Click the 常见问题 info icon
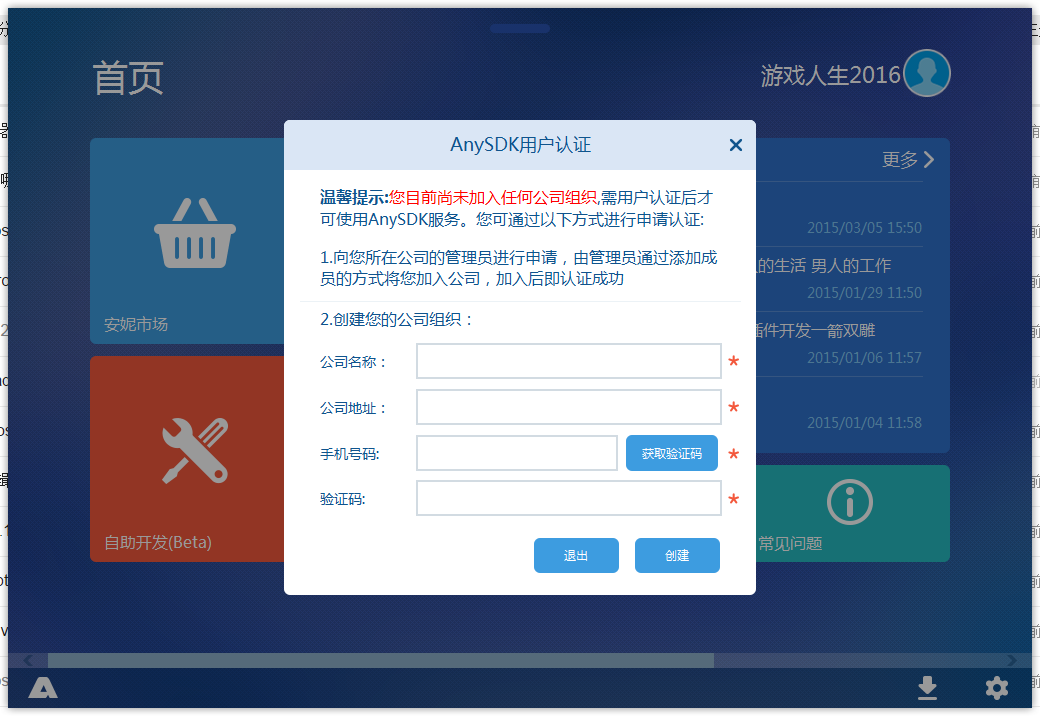Screen dimensions: 1040x716 coord(849,502)
